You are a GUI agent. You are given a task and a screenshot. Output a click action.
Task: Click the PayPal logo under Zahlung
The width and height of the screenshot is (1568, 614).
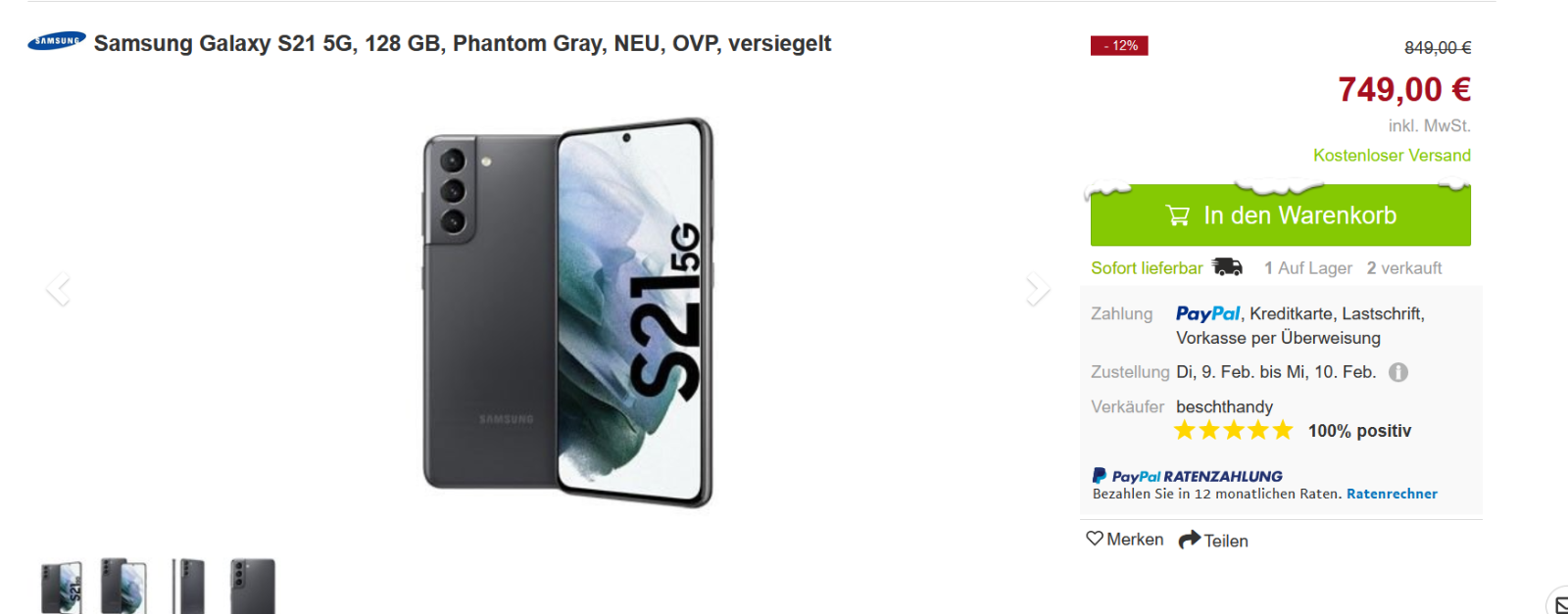1208,313
